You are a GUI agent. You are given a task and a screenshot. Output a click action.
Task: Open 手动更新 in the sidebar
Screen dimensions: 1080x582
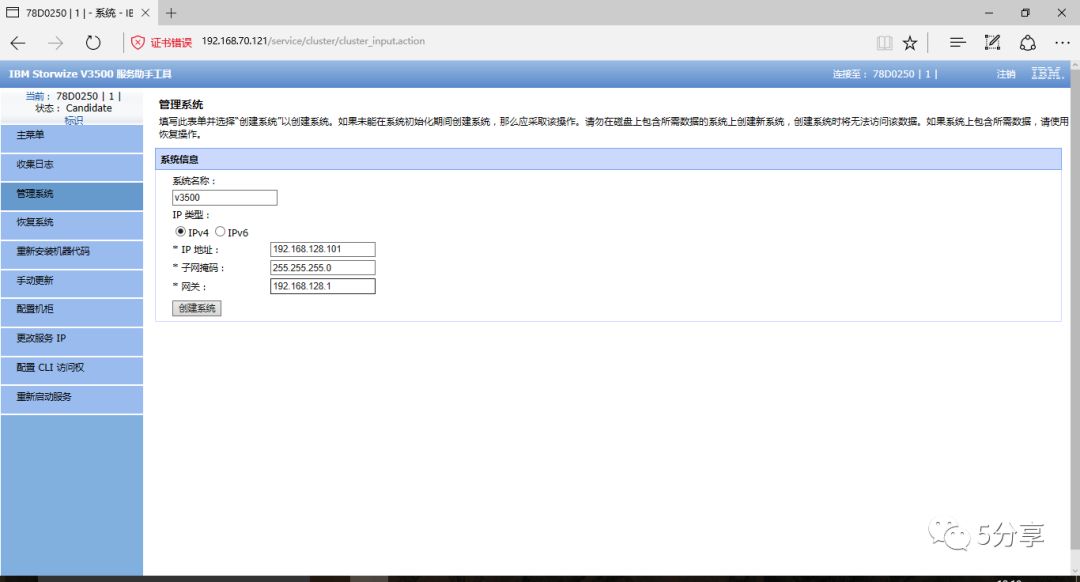pyautogui.click(x=72, y=283)
